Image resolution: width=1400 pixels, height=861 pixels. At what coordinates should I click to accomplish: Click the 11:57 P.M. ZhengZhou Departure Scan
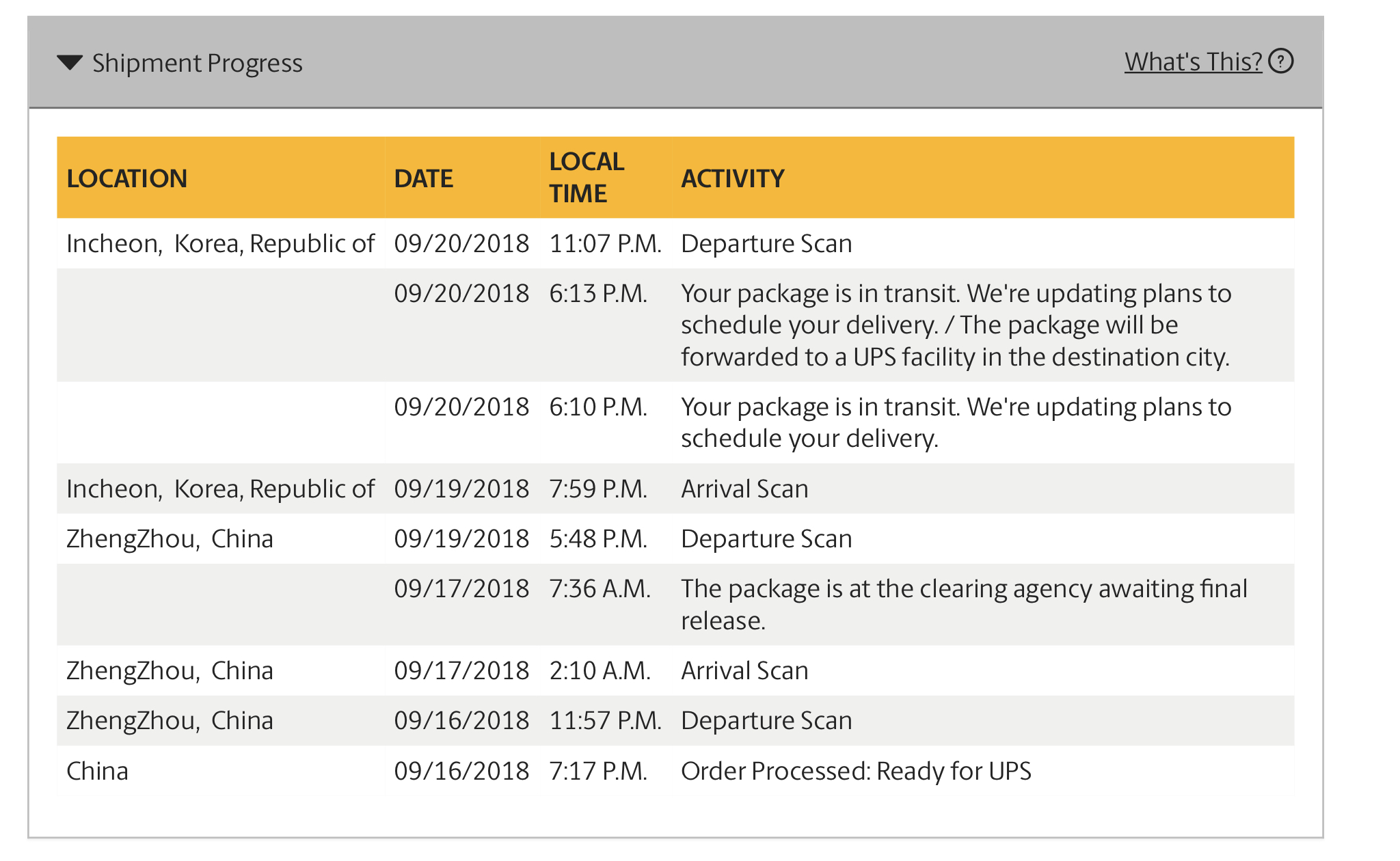click(766, 720)
